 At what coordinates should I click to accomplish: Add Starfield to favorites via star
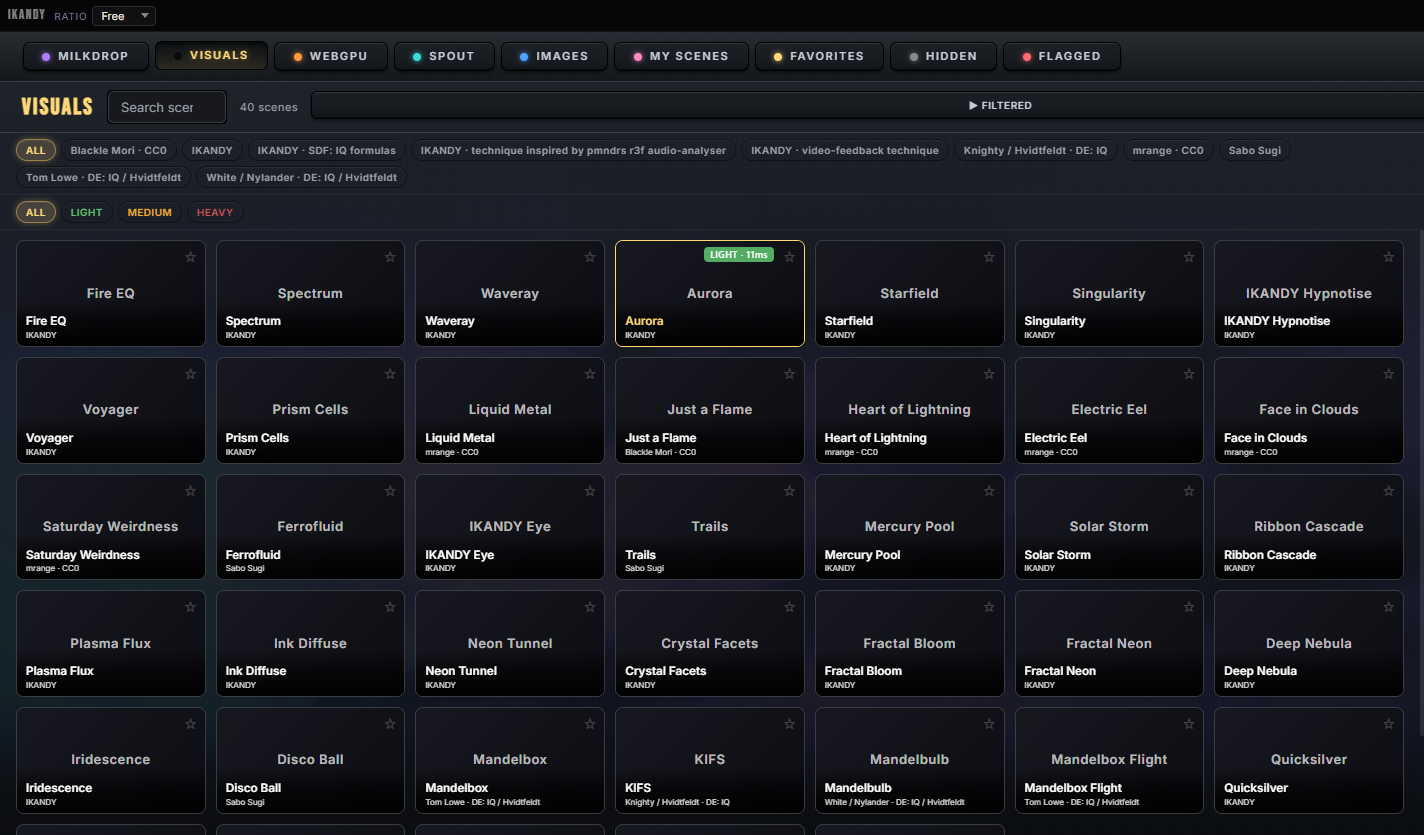(x=989, y=257)
